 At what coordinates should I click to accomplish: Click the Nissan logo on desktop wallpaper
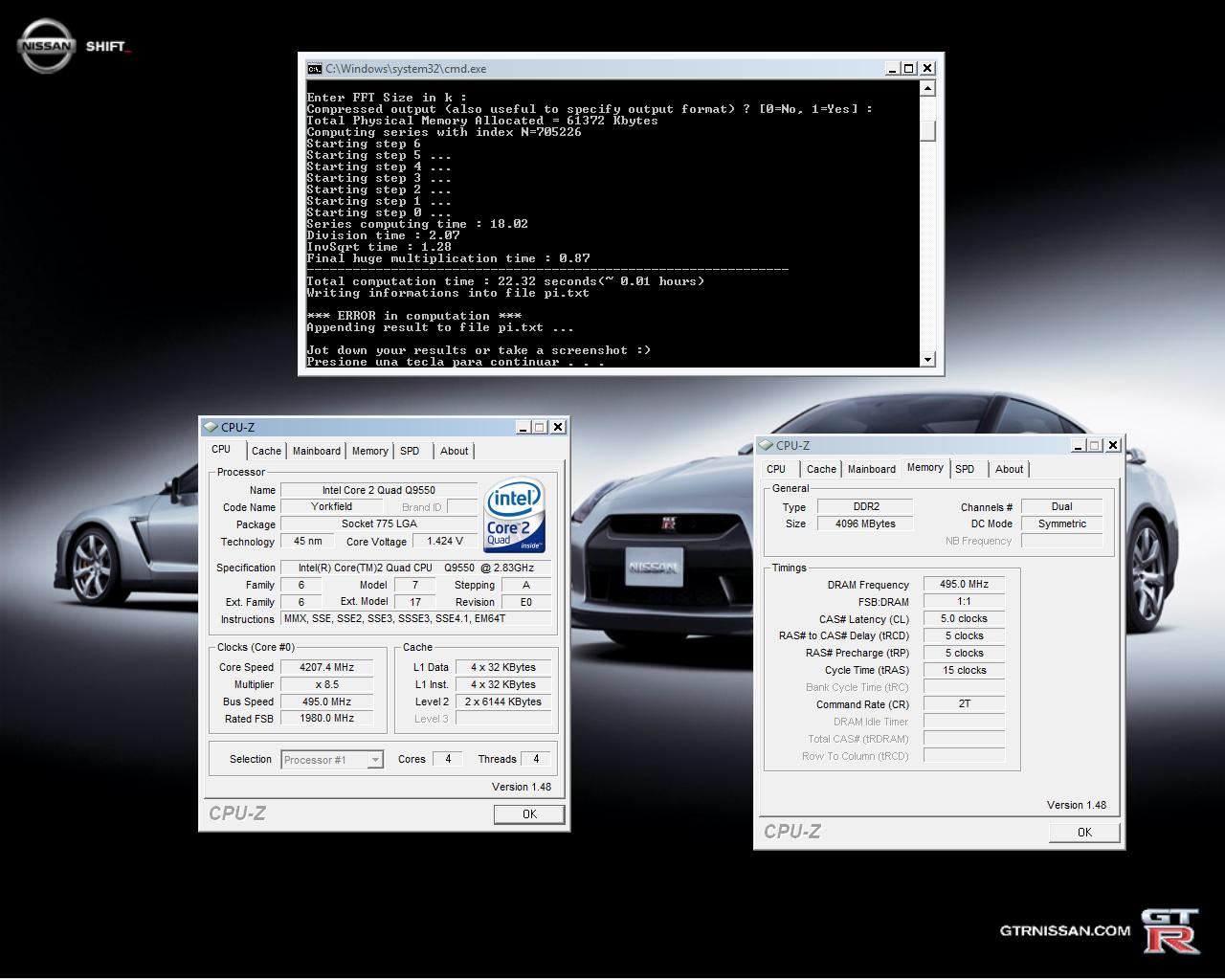46,46
